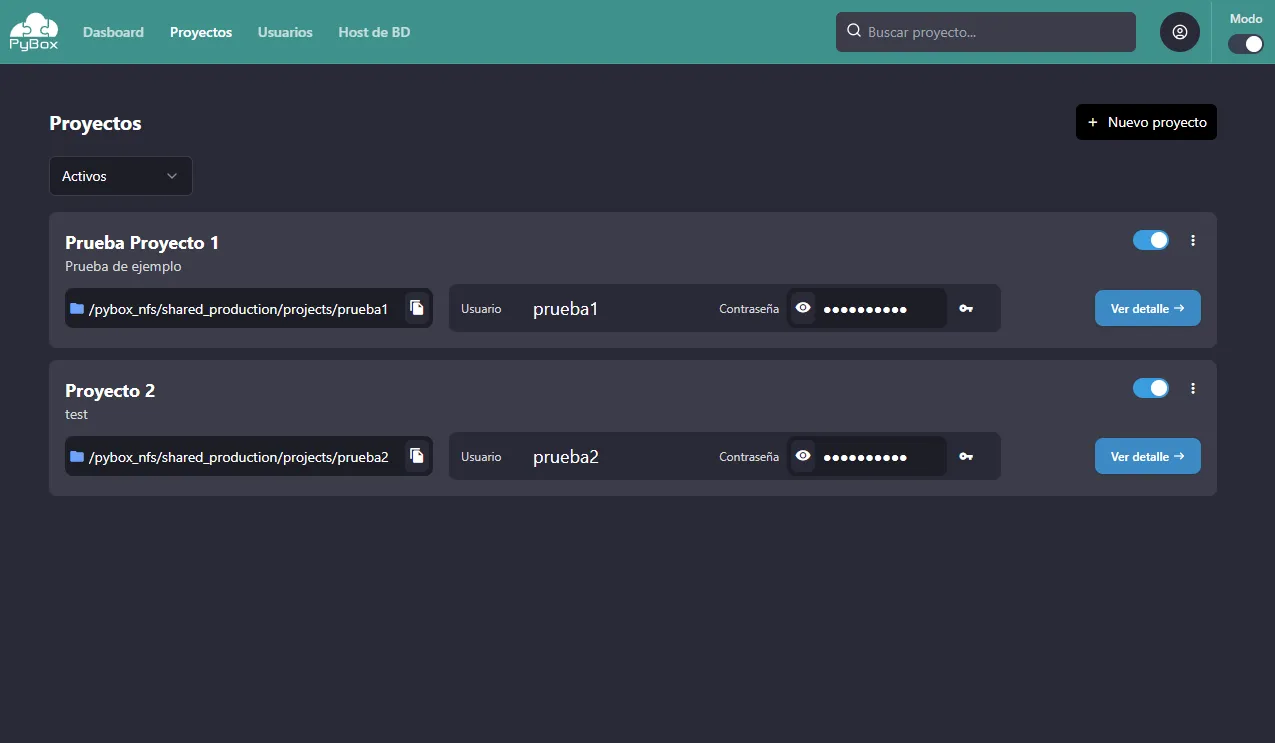
Task: Create a new project with Nuevo proyecto
Action: pyautogui.click(x=1146, y=122)
